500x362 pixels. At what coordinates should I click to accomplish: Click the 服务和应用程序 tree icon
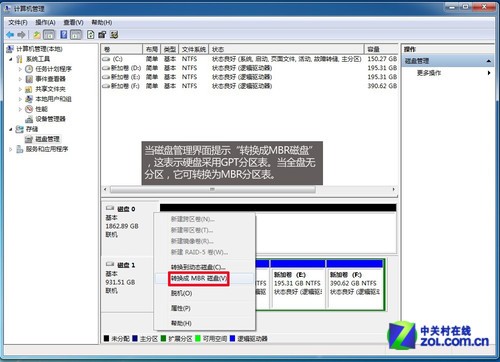(20, 149)
